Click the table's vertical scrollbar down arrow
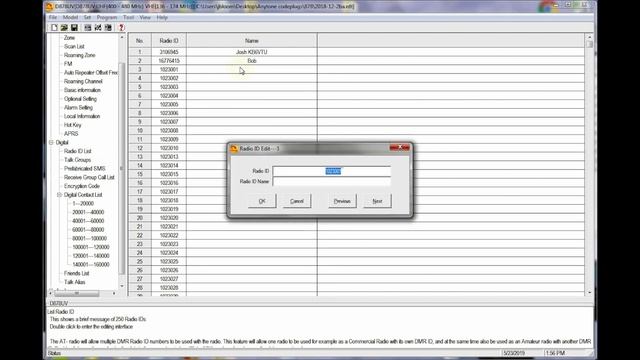640x360 pixels. point(589,292)
